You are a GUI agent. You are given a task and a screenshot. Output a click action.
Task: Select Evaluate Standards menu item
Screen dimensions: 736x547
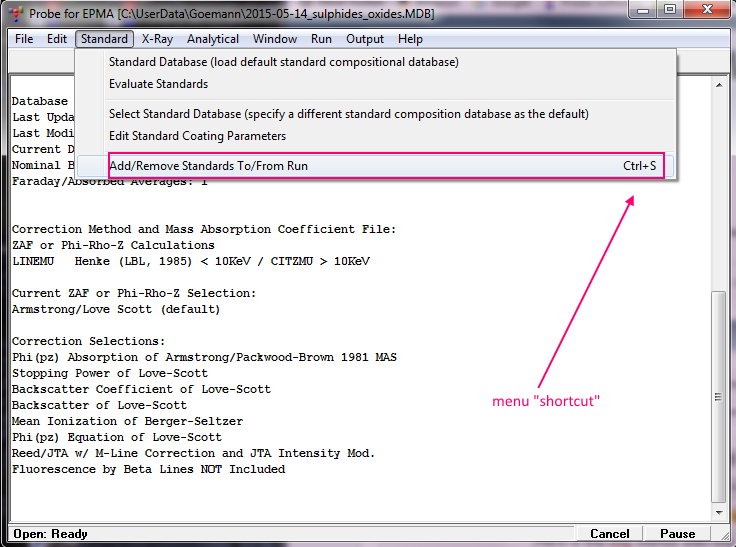click(158, 84)
